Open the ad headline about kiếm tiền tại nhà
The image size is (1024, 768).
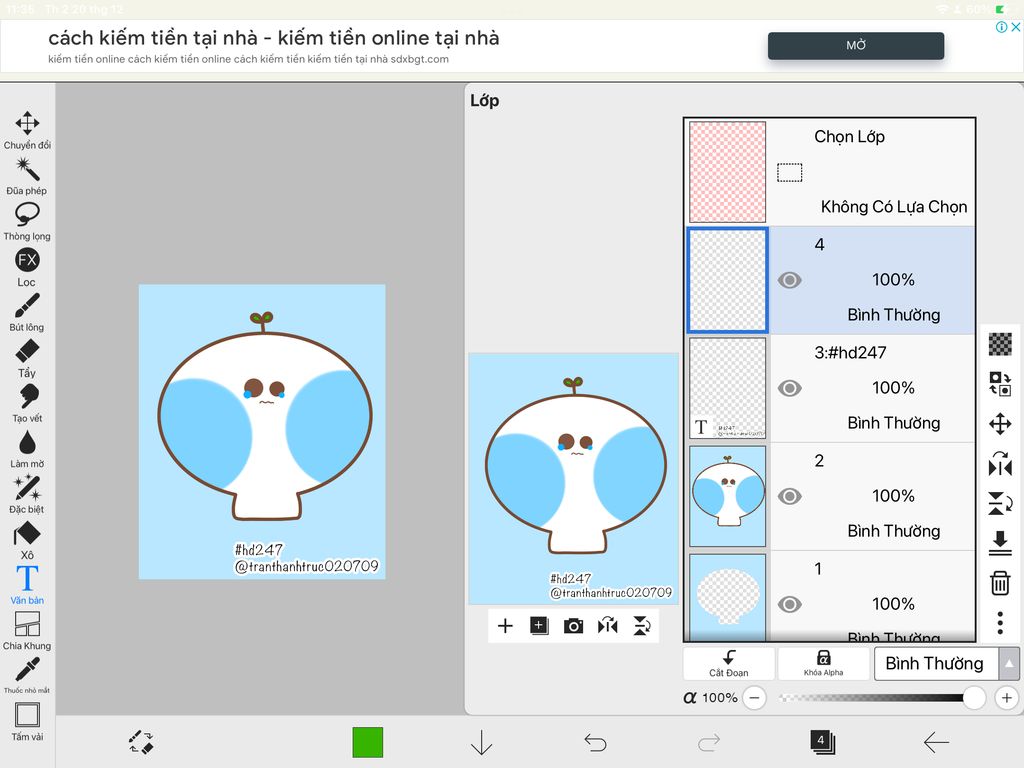pos(274,38)
